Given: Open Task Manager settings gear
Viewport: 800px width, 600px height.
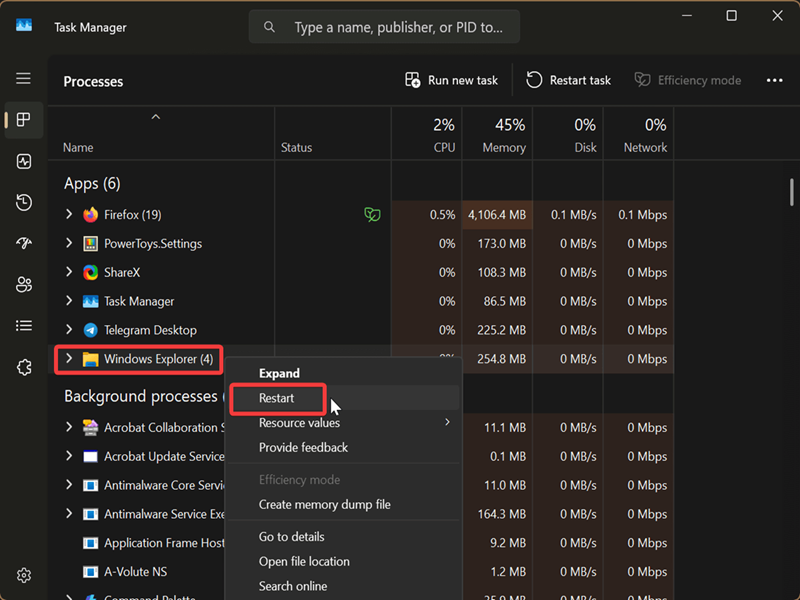Looking at the screenshot, I should [x=24, y=575].
